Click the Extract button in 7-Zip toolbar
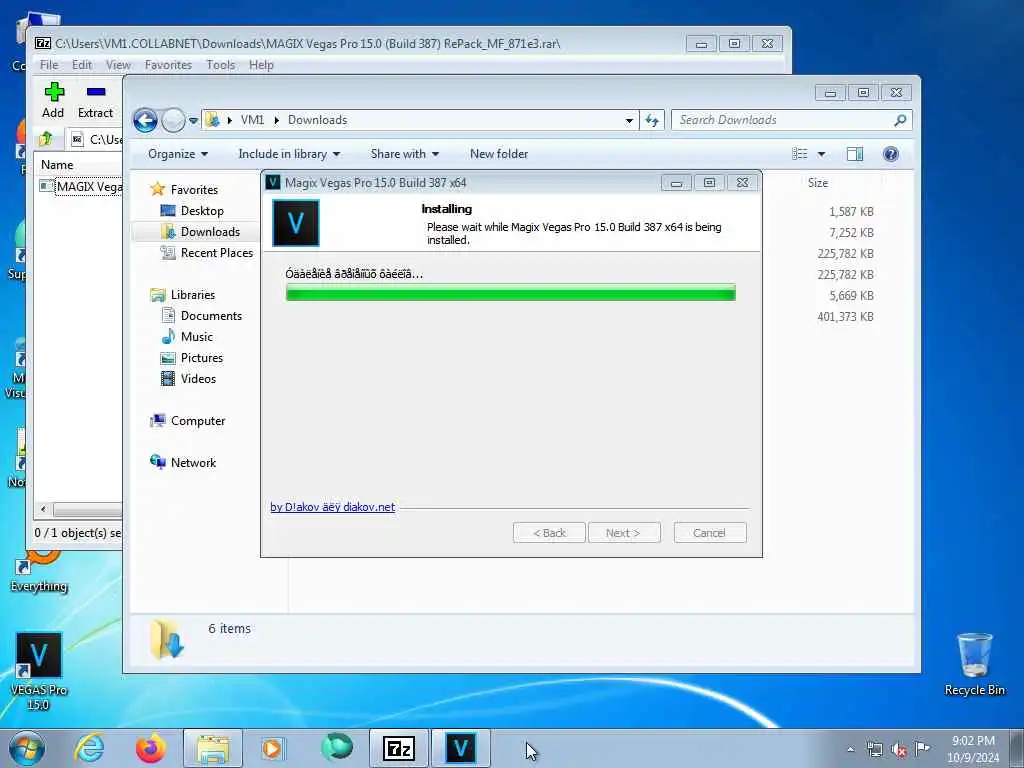The image size is (1024, 768). pos(95,100)
